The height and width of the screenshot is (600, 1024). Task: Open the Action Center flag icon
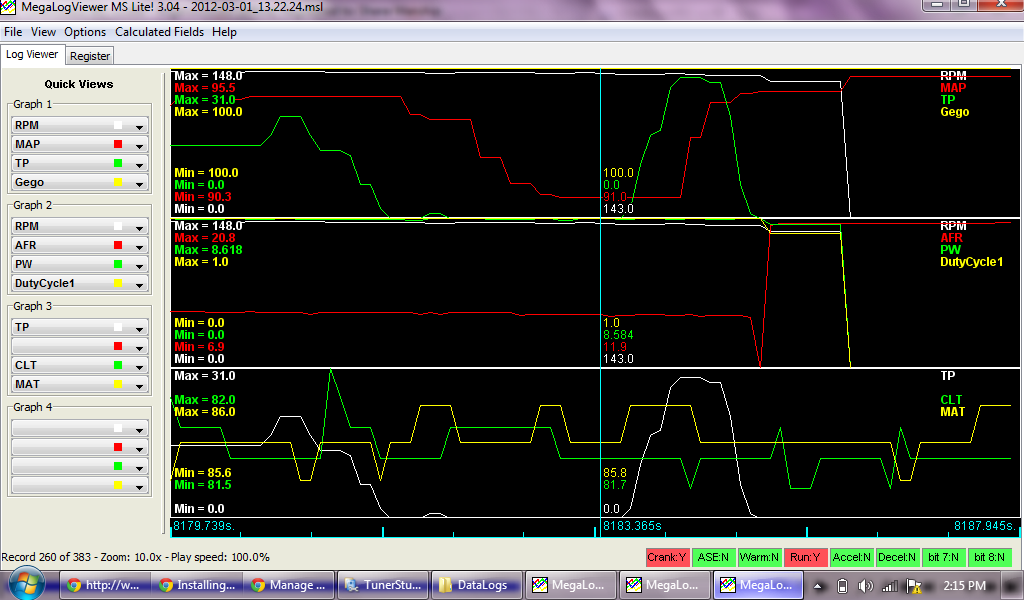(x=914, y=586)
